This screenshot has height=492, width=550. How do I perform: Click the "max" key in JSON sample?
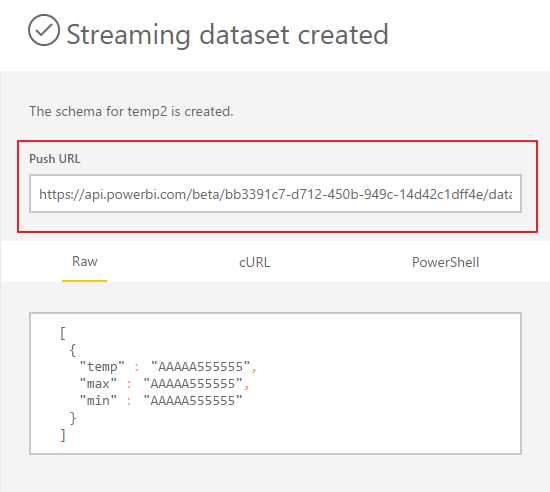tap(98, 384)
